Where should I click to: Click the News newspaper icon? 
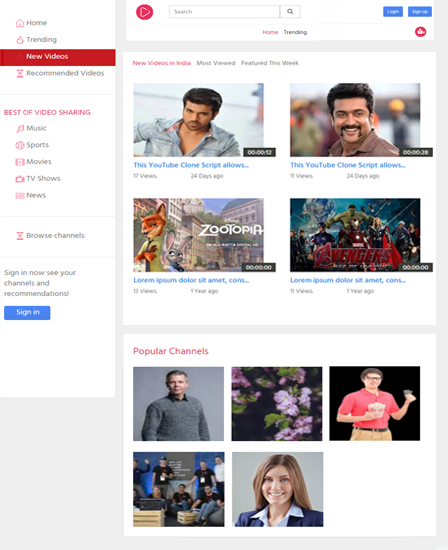pyautogui.click(x=20, y=196)
